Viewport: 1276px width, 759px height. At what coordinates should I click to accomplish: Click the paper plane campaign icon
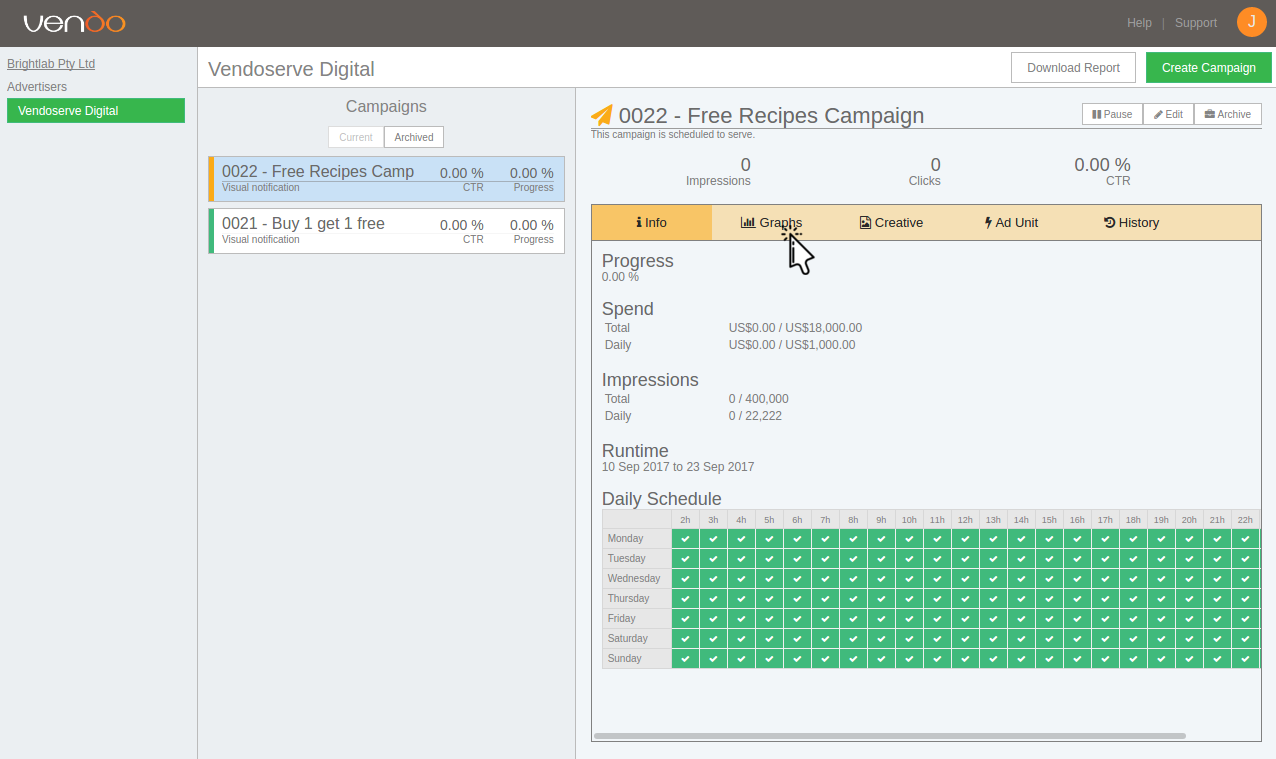[x=602, y=116]
